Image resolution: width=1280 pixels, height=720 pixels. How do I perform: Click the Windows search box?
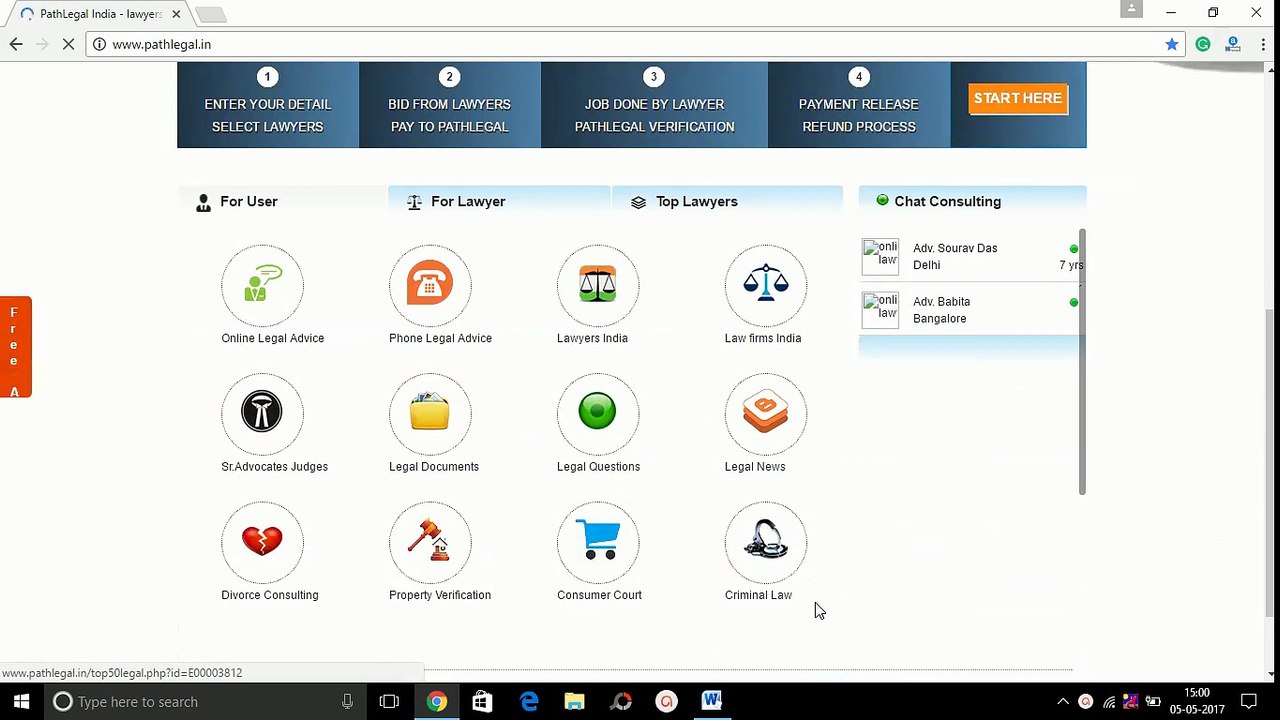coord(204,701)
